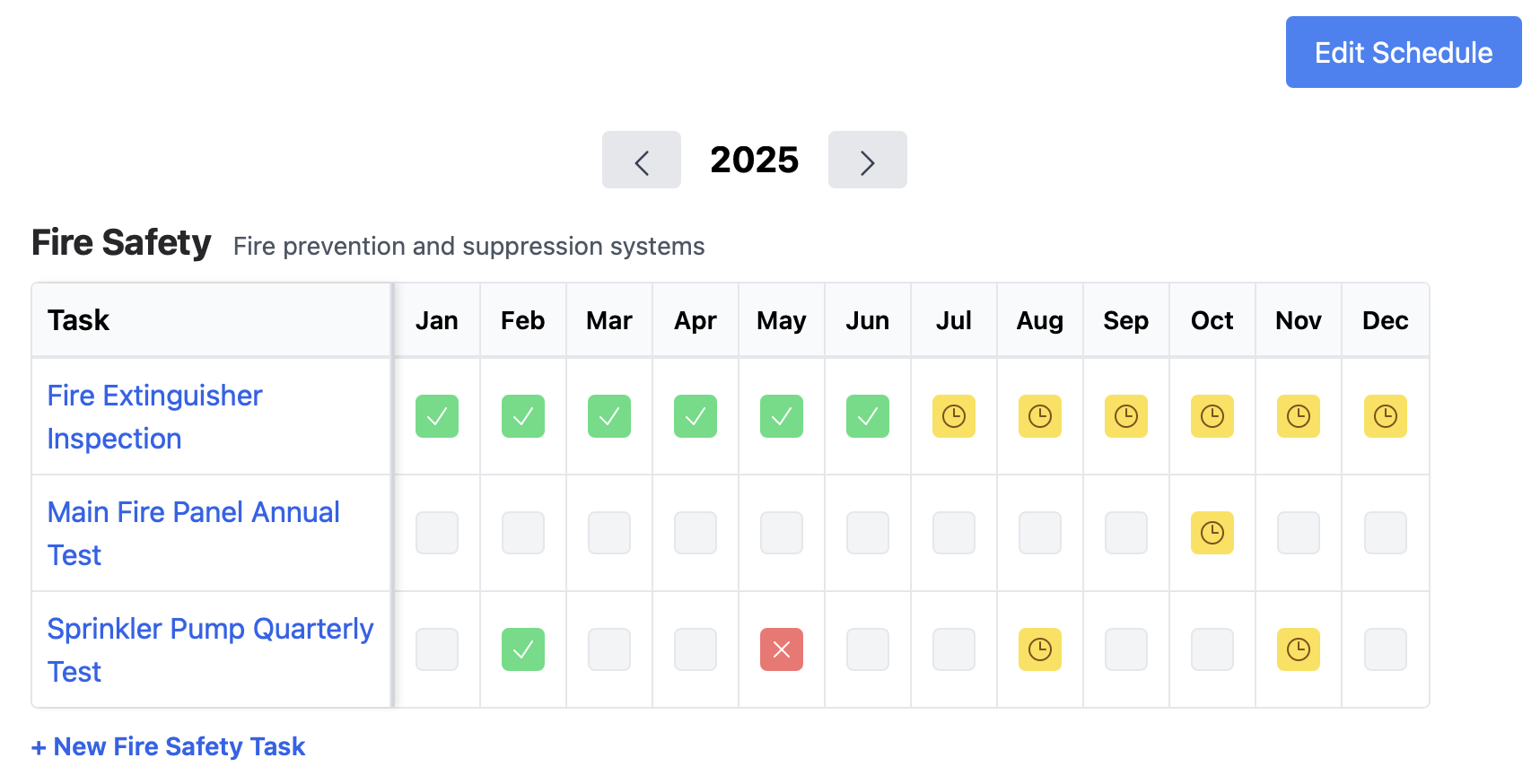Screen dimensions: 1540x784
Task: Toggle the empty June cell for Main Fire Panel Annual Test
Action: coord(868,533)
